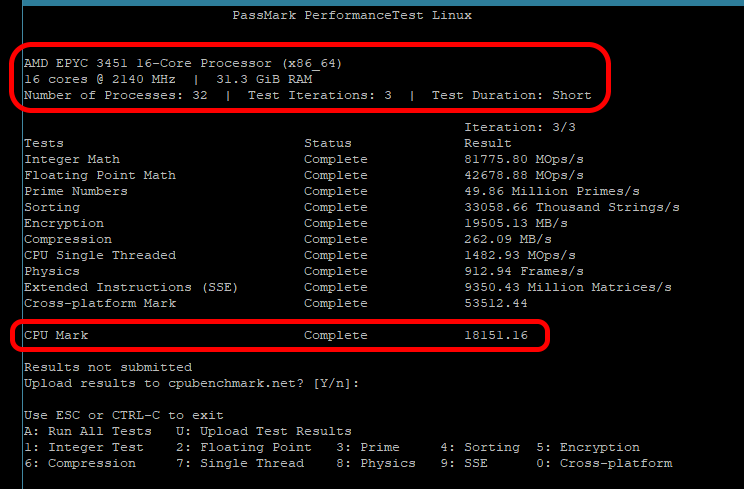Click 33058.66 Thousand Strings/s result
The height and width of the screenshot is (489, 744).
(x=572, y=207)
